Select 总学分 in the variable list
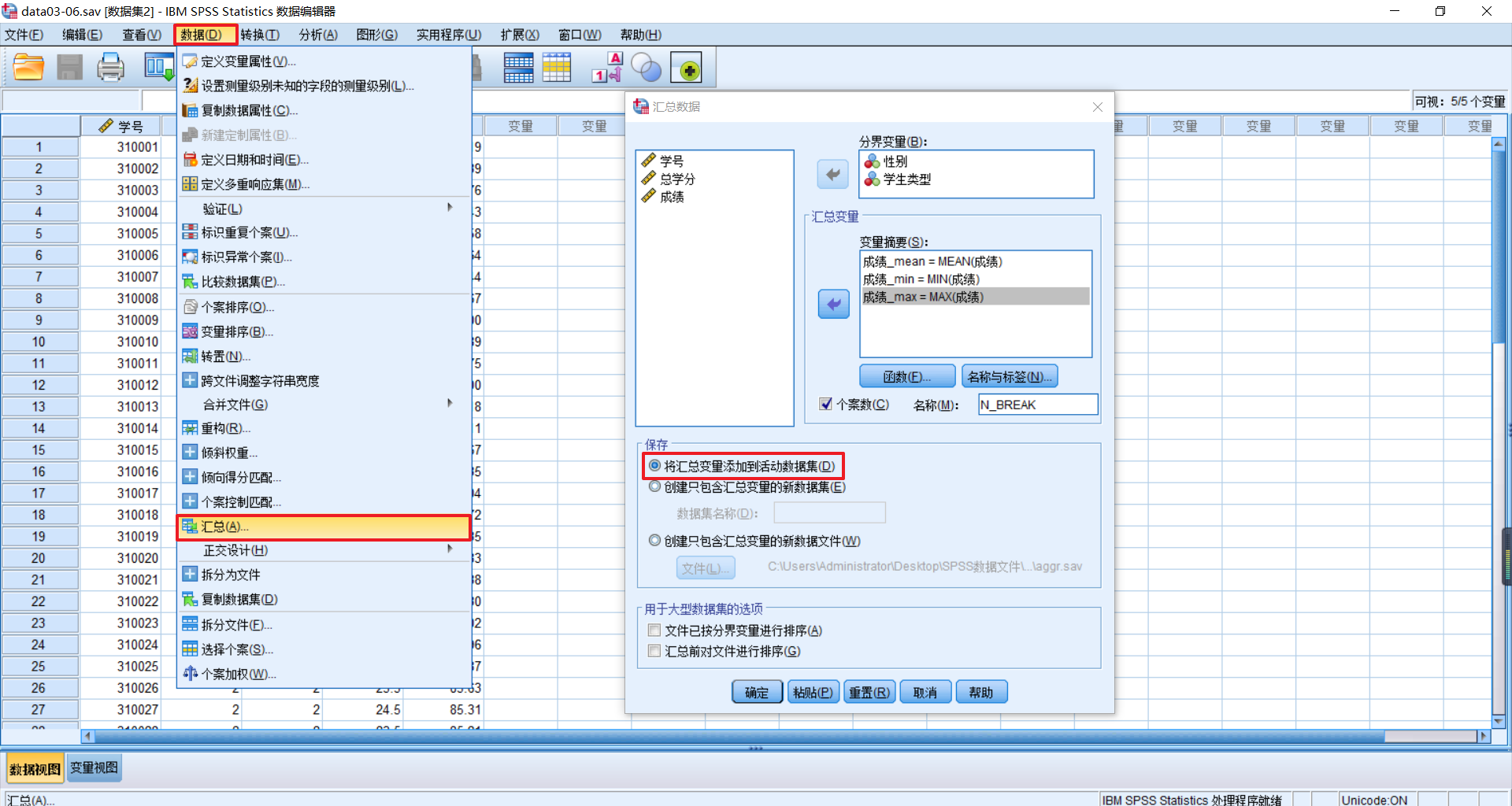Screen dimensions: 1512x806 coord(677,179)
